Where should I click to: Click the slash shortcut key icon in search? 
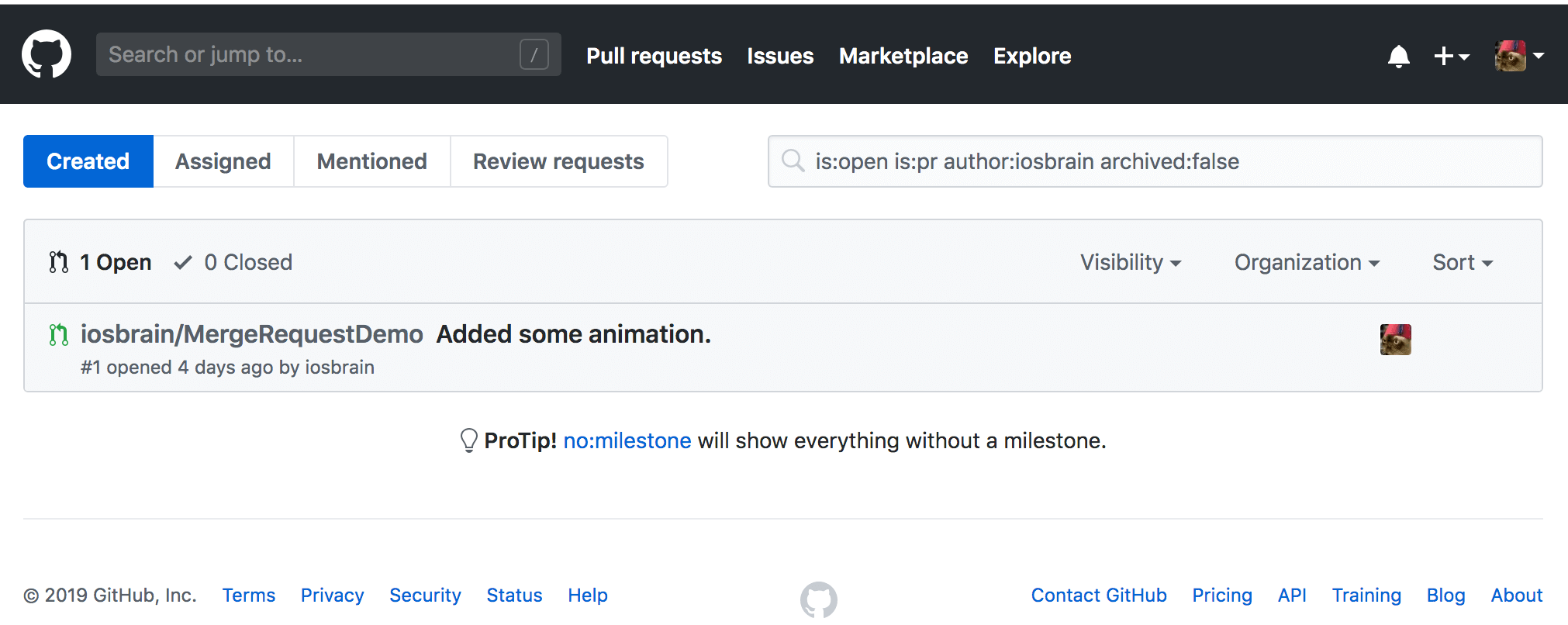[534, 54]
